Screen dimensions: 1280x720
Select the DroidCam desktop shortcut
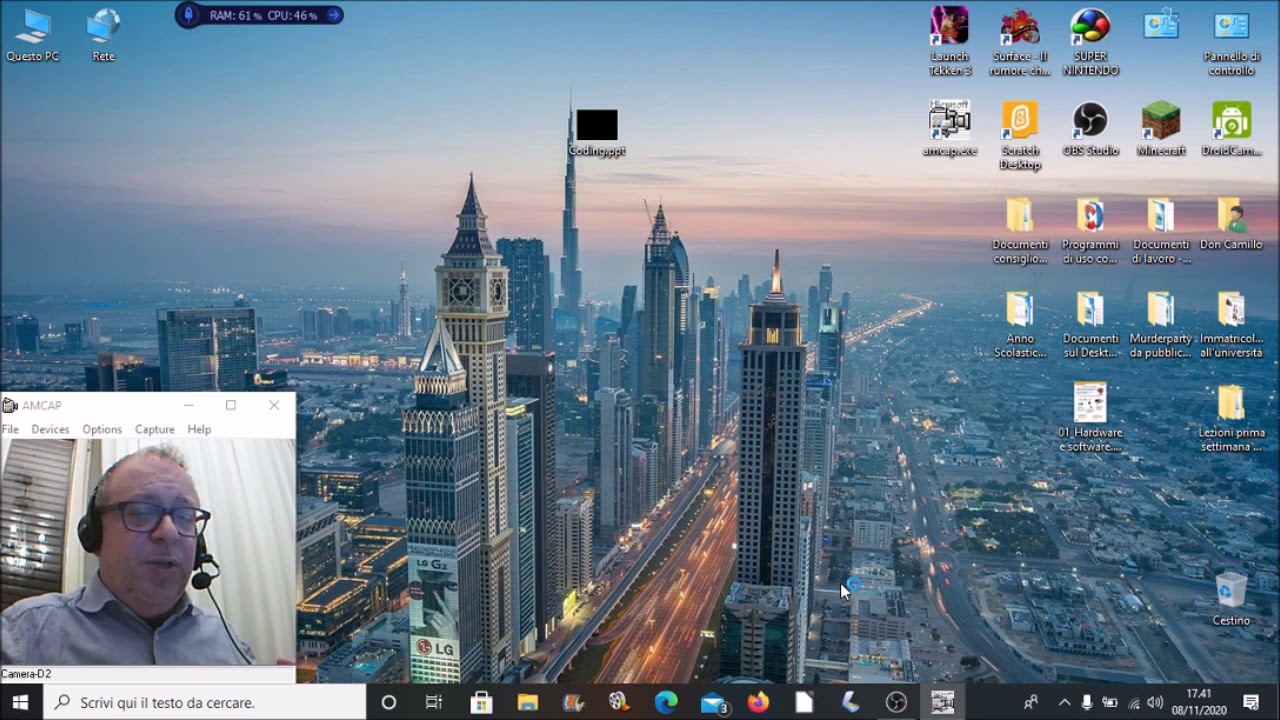click(x=1231, y=128)
